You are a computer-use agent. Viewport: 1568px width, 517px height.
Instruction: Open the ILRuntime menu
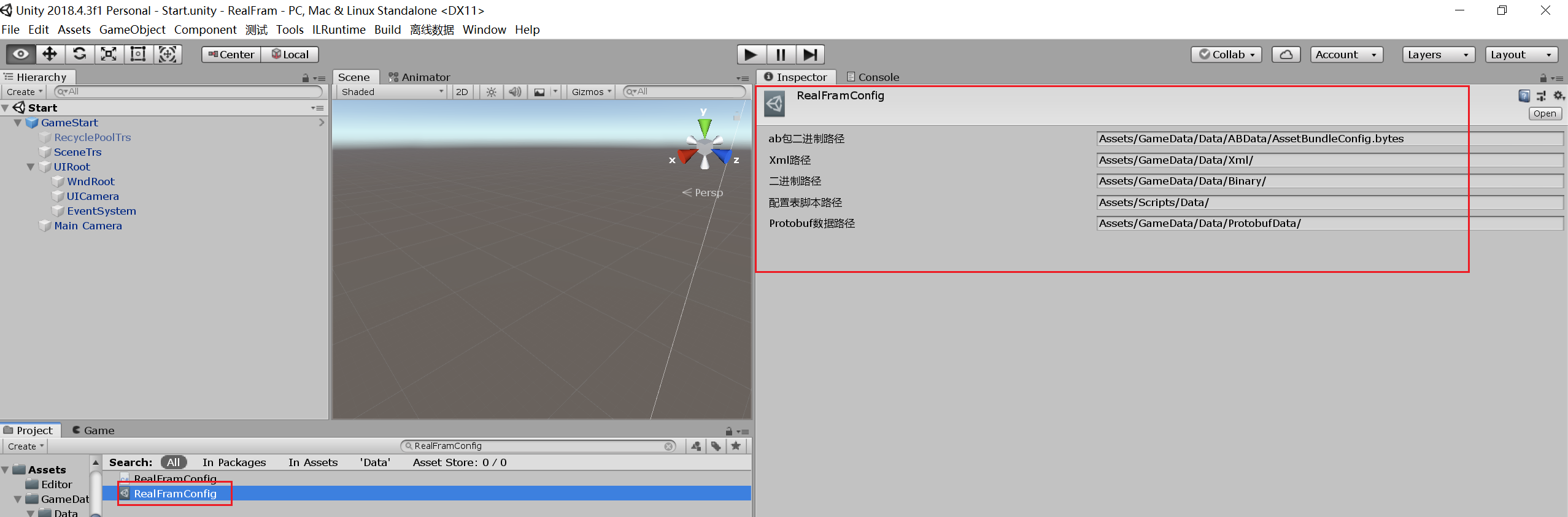pyautogui.click(x=339, y=29)
